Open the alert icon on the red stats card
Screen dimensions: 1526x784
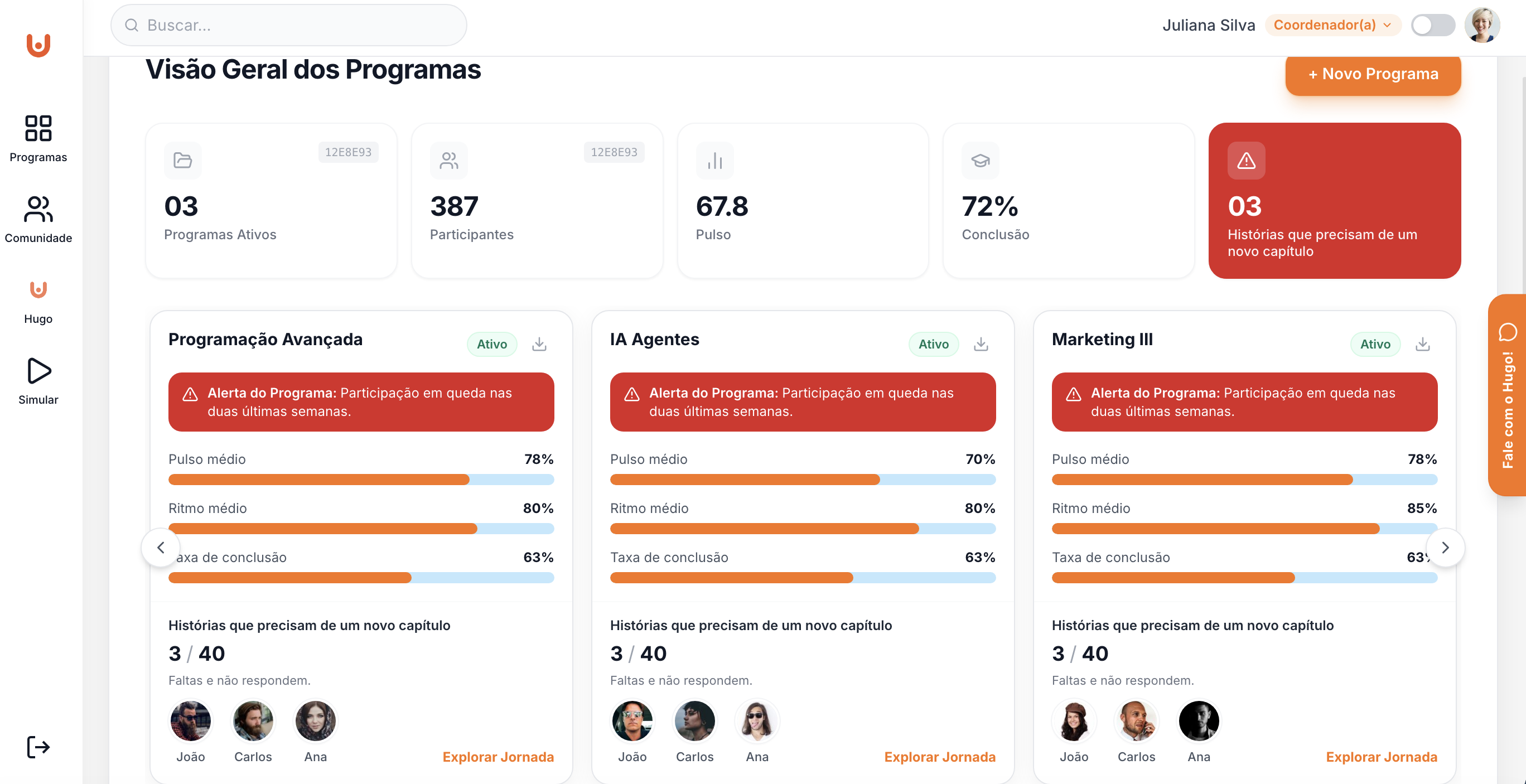[x=1246, y=161]
